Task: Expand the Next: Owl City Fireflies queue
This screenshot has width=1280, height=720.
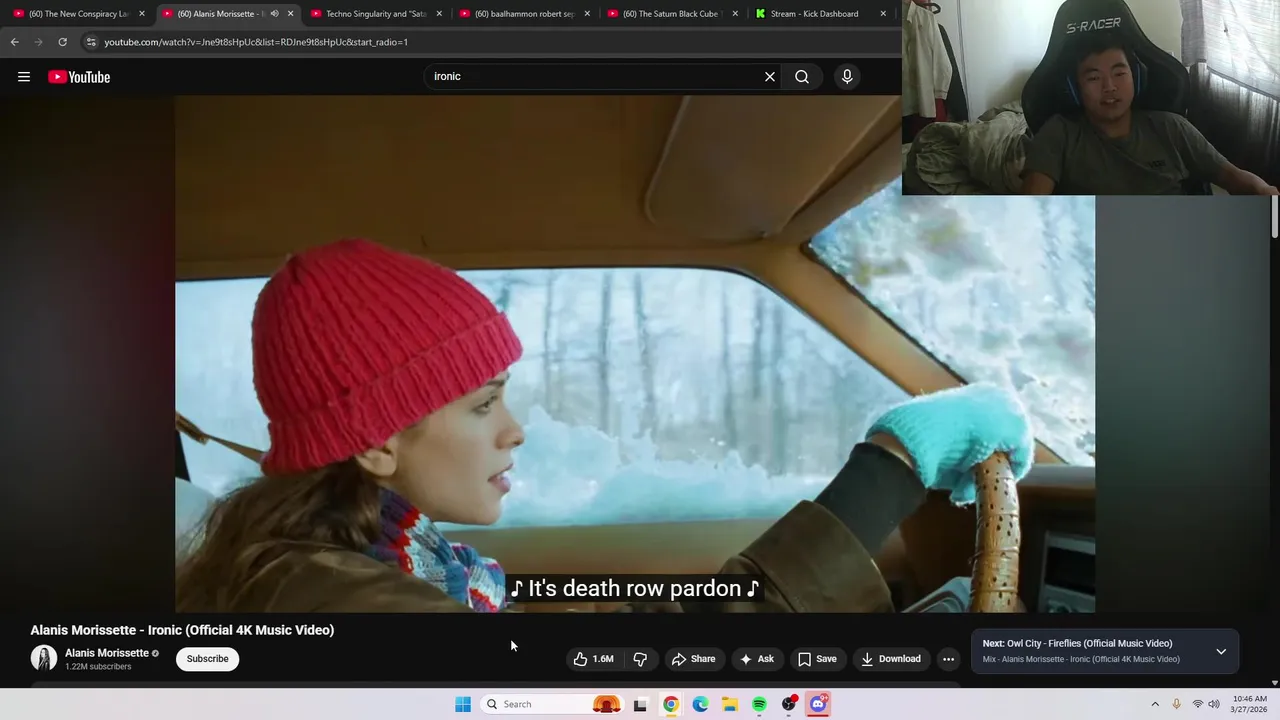Action: tap(1221, 652)
